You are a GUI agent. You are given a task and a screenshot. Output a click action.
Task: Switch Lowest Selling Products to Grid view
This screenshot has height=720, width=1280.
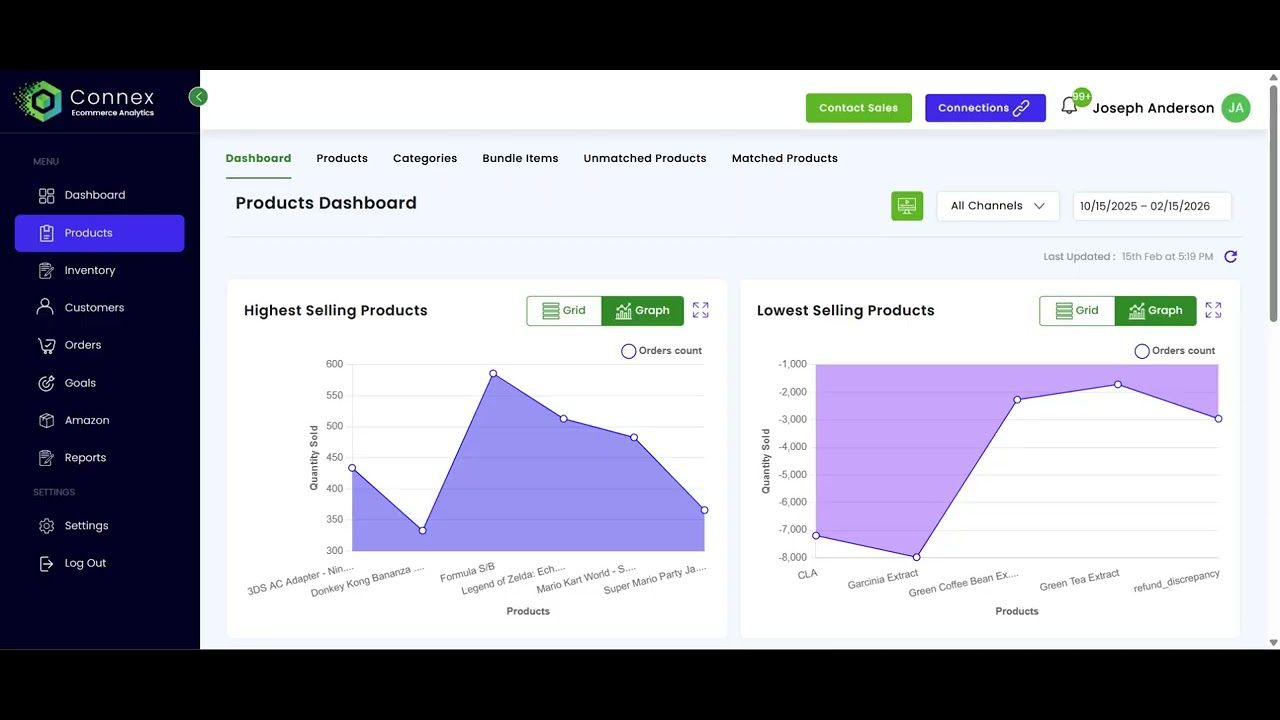[1077, 311]
